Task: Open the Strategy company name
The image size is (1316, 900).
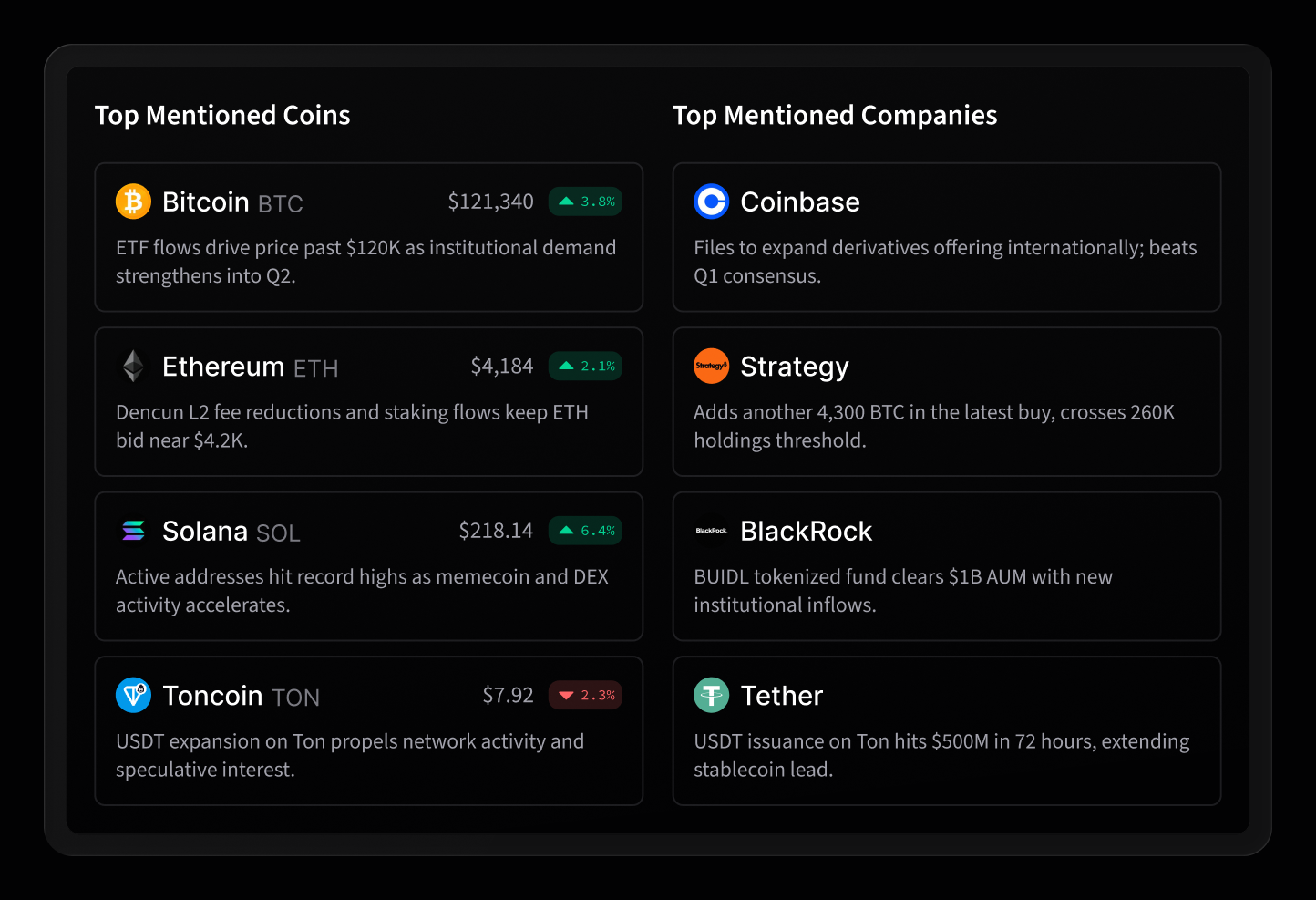Action: click(795, 367)
